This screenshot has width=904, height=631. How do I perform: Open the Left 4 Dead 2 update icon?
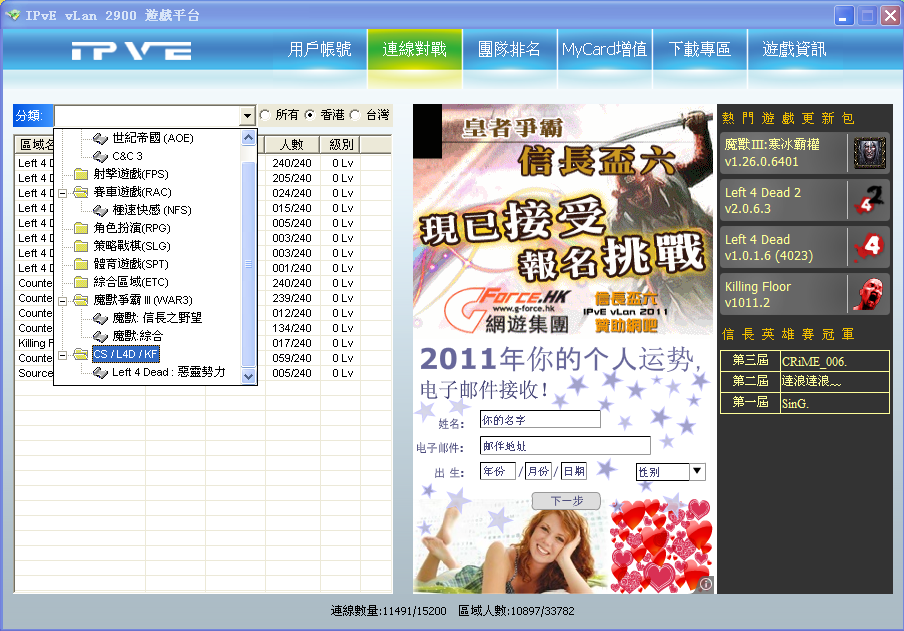tap(869, 200)
